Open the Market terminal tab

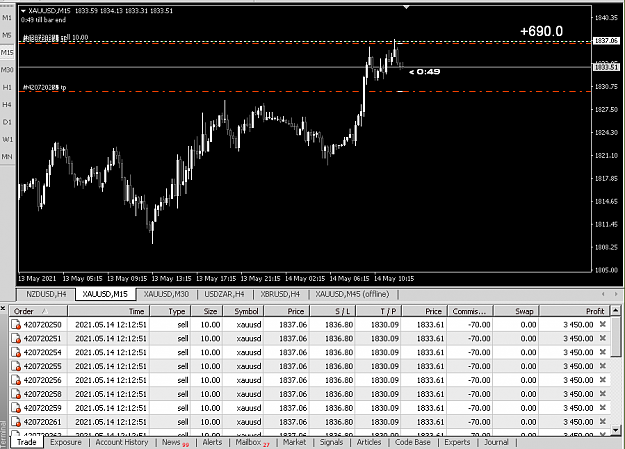[295, 442]
